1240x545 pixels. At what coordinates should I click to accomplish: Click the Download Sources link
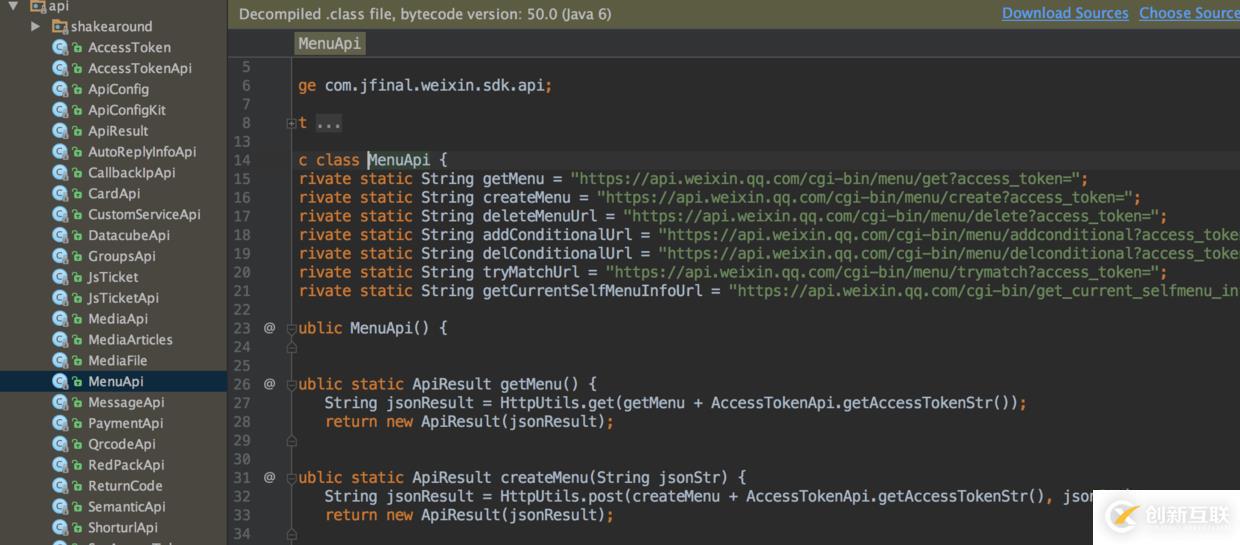coord(1065,13)
